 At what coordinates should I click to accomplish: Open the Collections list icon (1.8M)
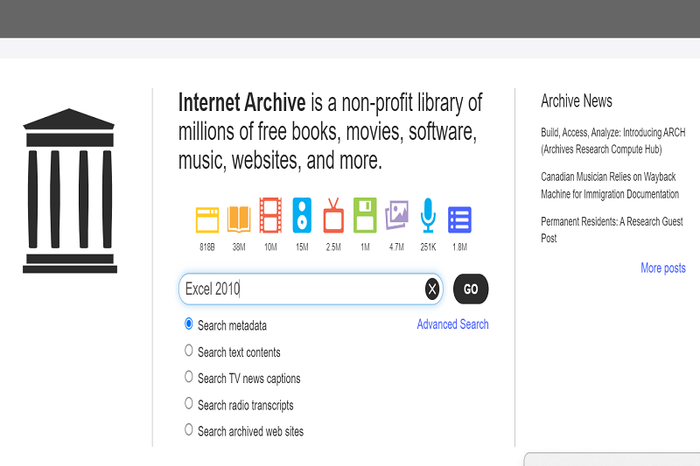pyautogui.click(x=459, y=220)
